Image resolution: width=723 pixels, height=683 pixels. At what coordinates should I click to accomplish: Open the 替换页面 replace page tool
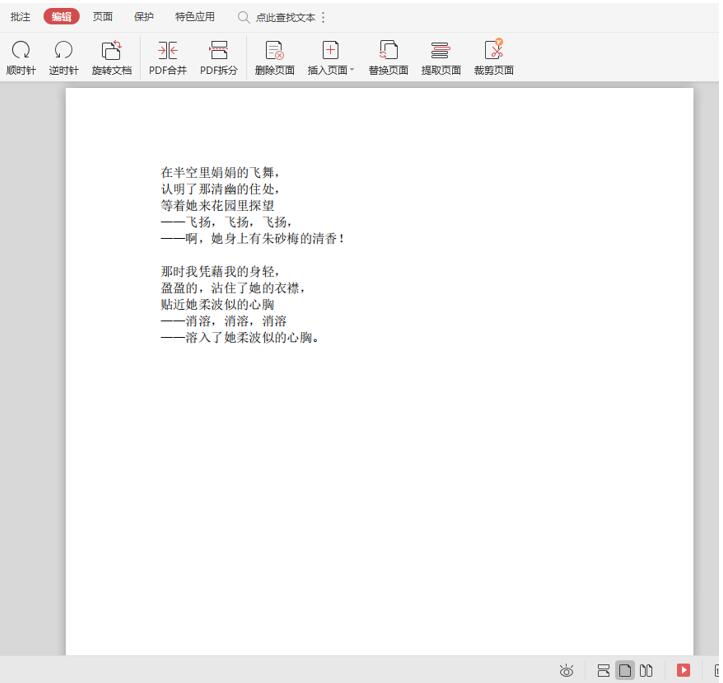(388, 58)
